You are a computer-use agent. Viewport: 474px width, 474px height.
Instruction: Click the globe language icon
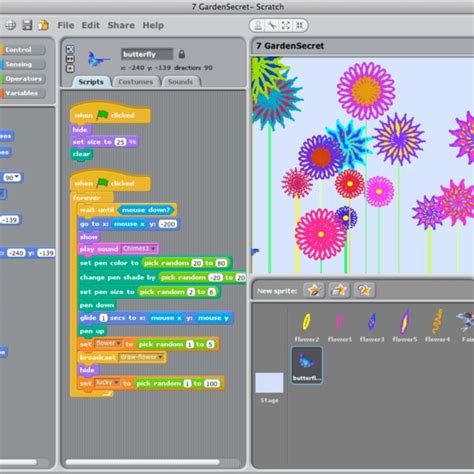10,25
